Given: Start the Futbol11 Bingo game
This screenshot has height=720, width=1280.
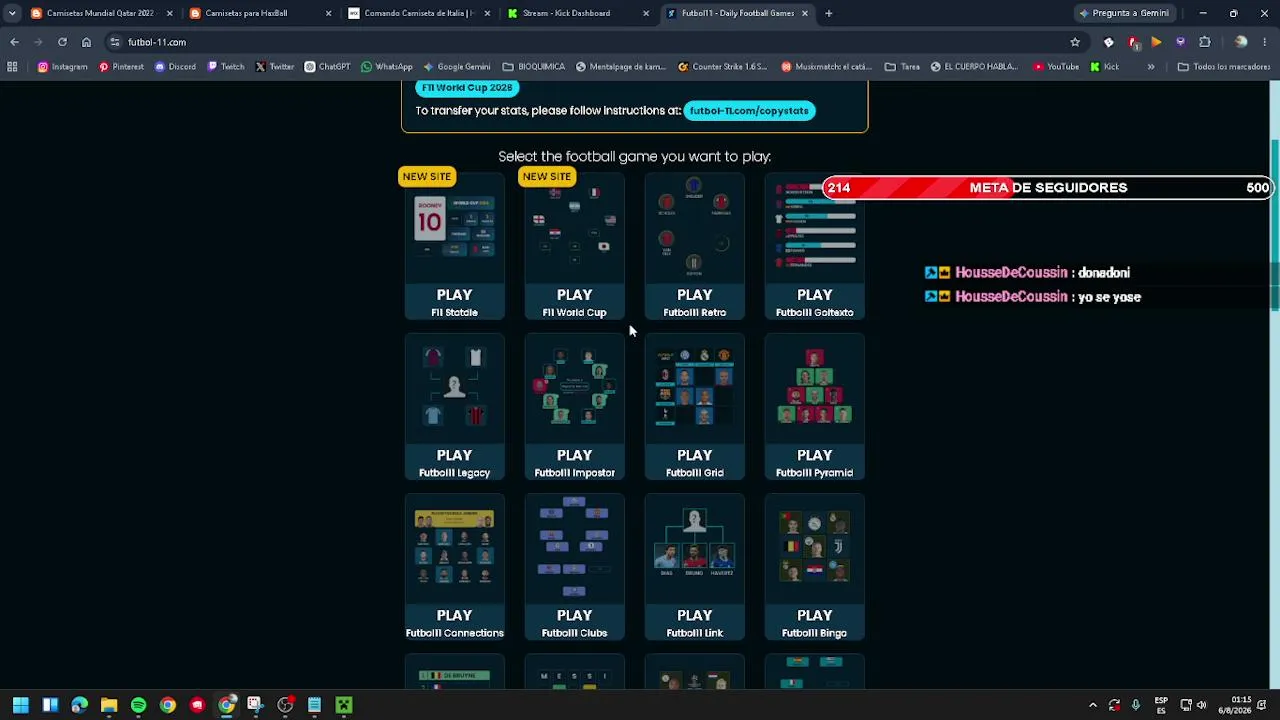Looking at the screenshot, I should click(814, 567).
